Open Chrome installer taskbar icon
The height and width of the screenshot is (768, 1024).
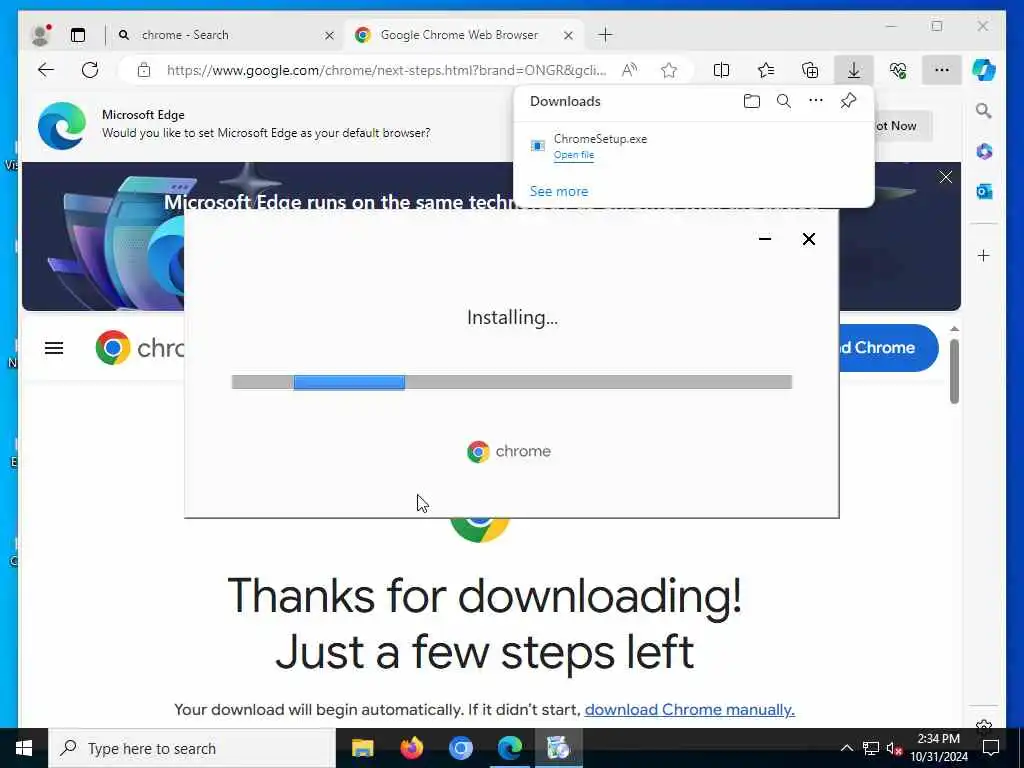pyautogui.click(x=558, y=748)
